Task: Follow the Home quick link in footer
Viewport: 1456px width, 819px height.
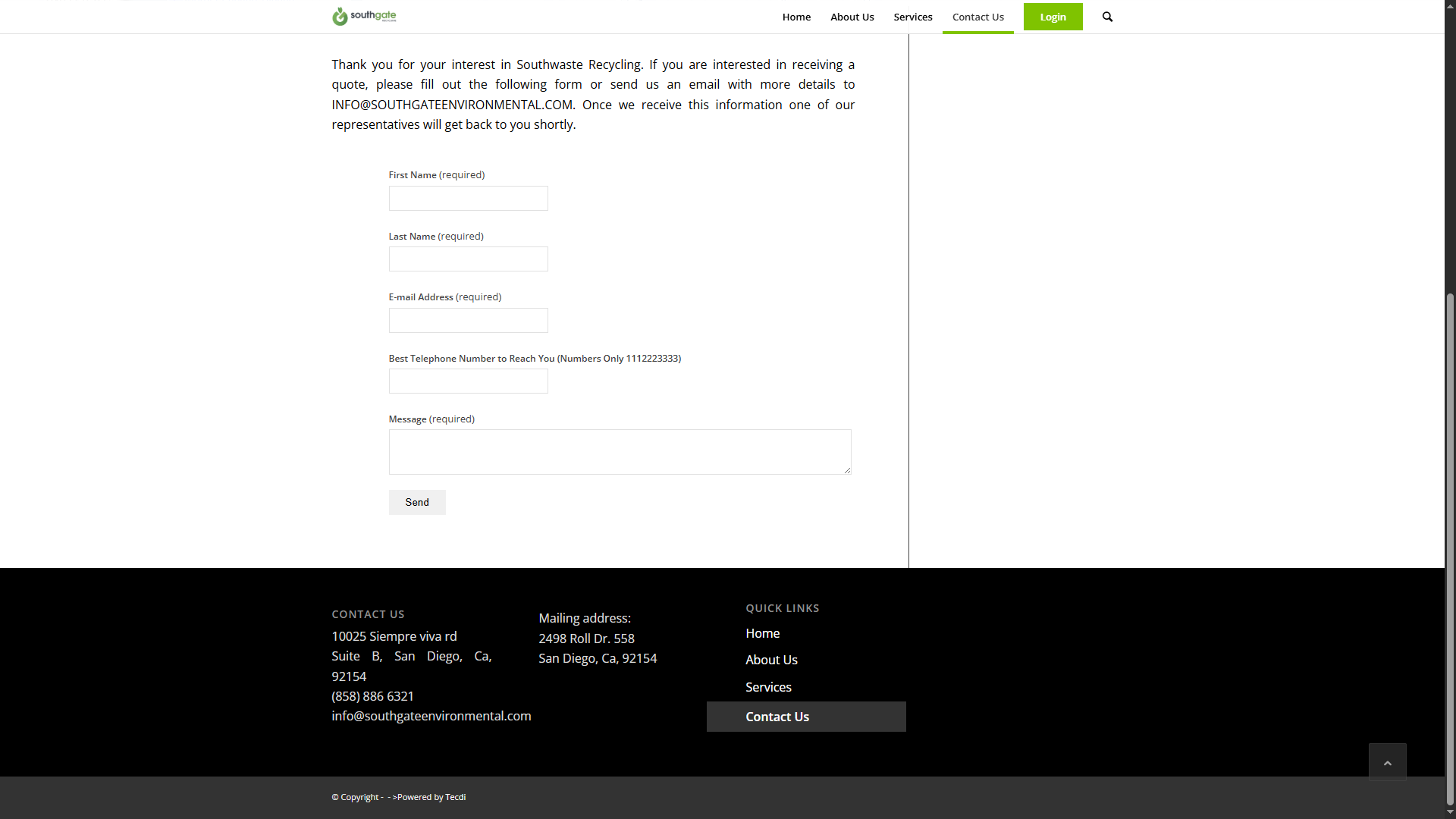Action: coord(762,633)
